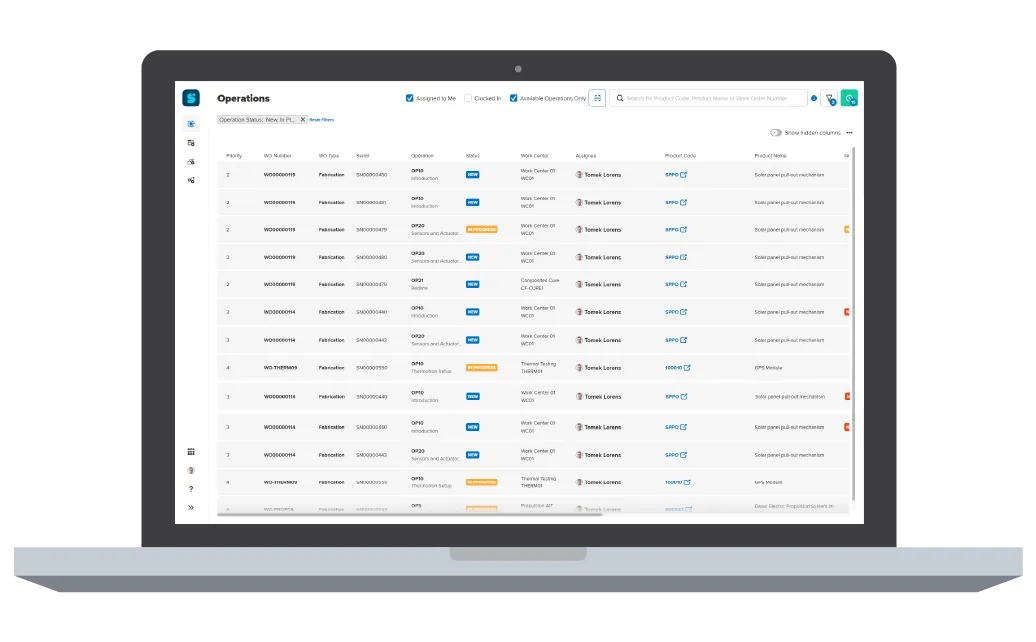The image size is (1036, 642).
Task: Open the filter icon with badge
Action: click(x=829, y=98)
